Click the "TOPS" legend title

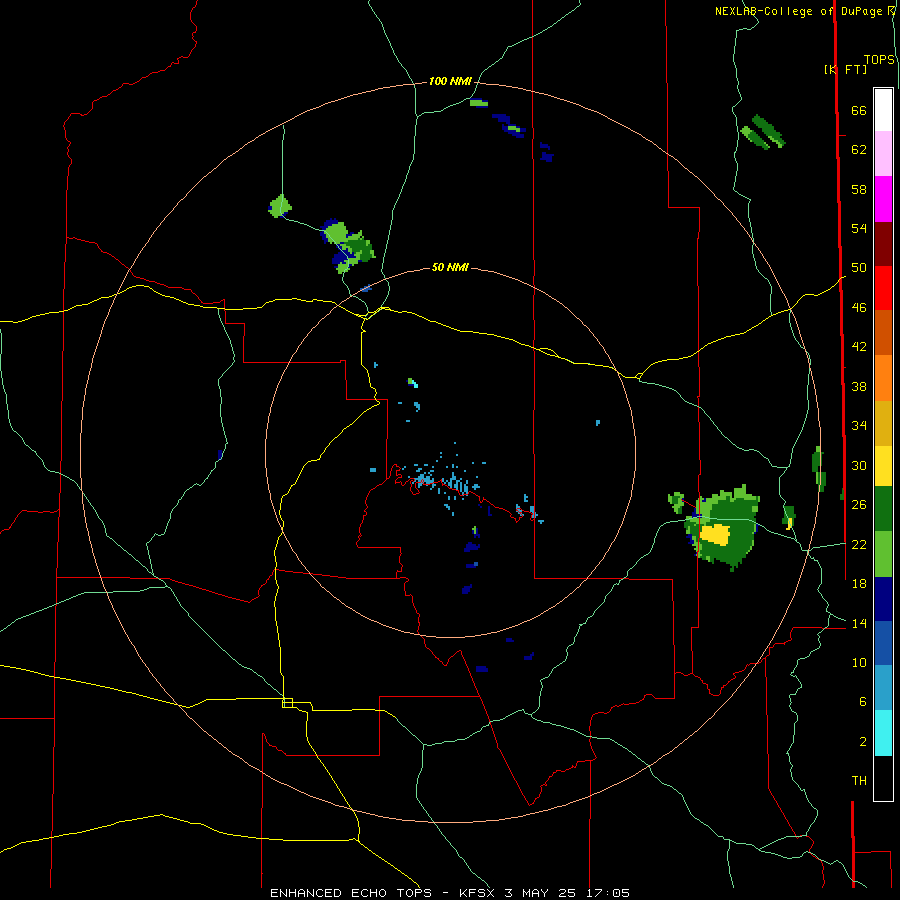(x=879, y=59)
